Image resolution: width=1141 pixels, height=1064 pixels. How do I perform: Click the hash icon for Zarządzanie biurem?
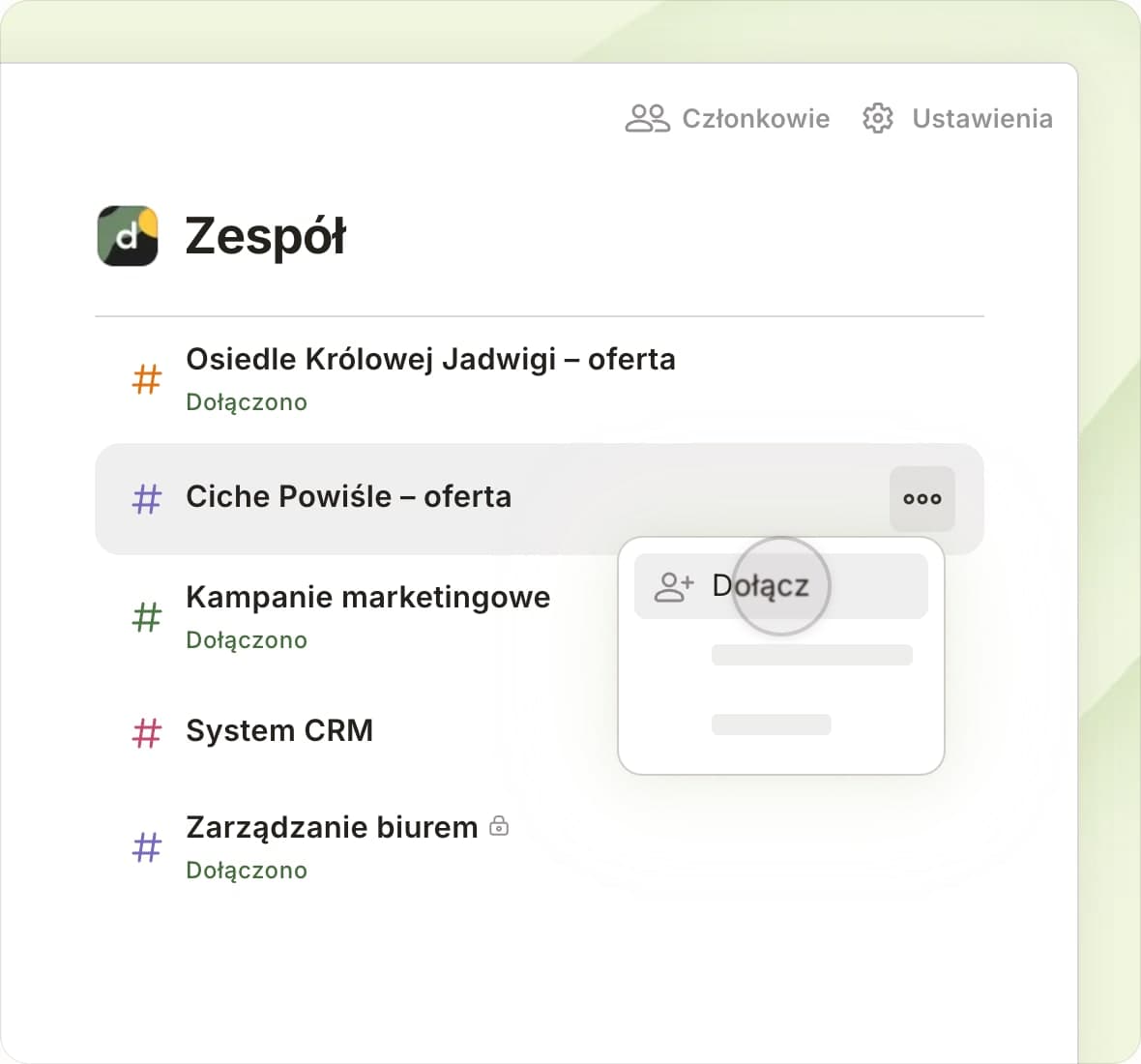[x=146, y=847]
